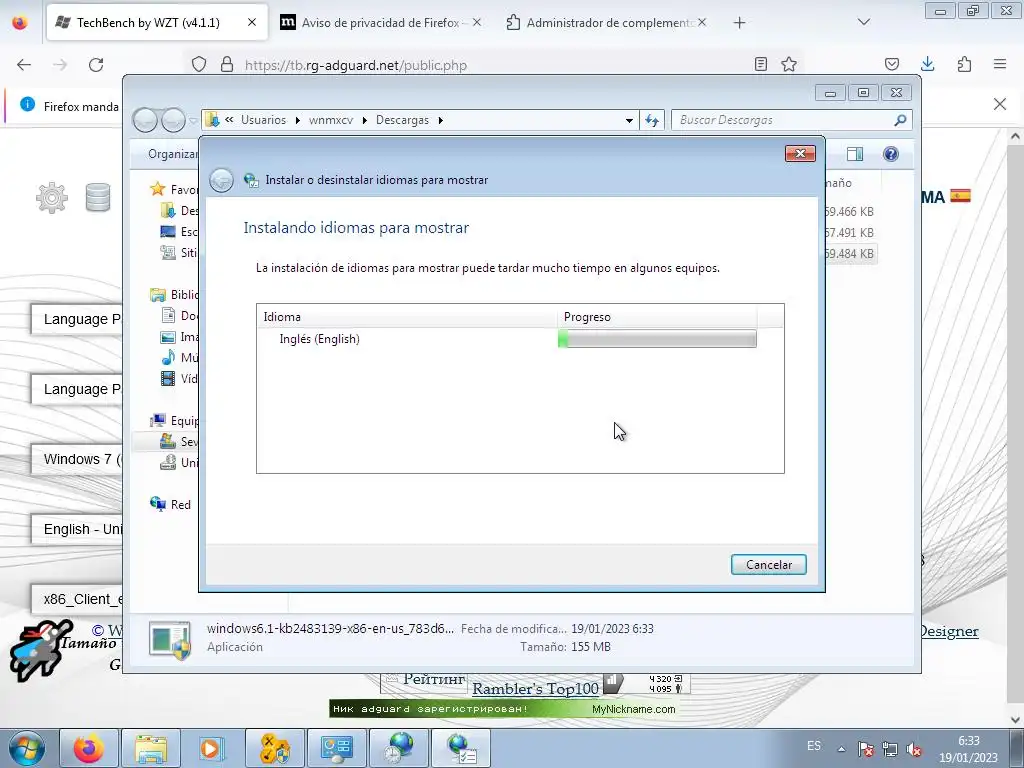Image resolution: width=1024 pixels, height=768 pixels.
Task: Click the file thumbnail in Explorer details pane
Action: [170, 639]
